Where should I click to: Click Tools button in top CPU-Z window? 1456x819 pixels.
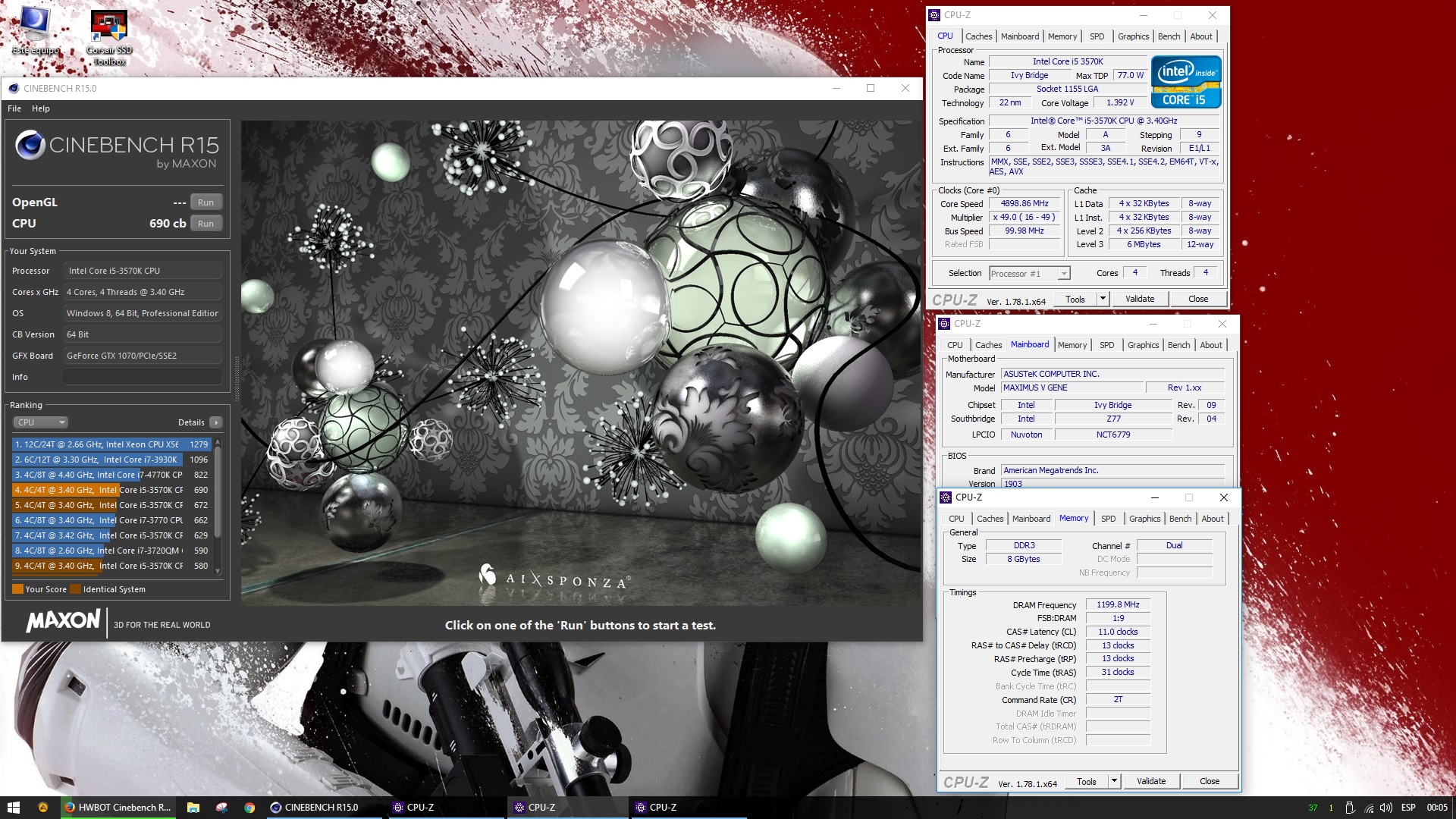1075,299
